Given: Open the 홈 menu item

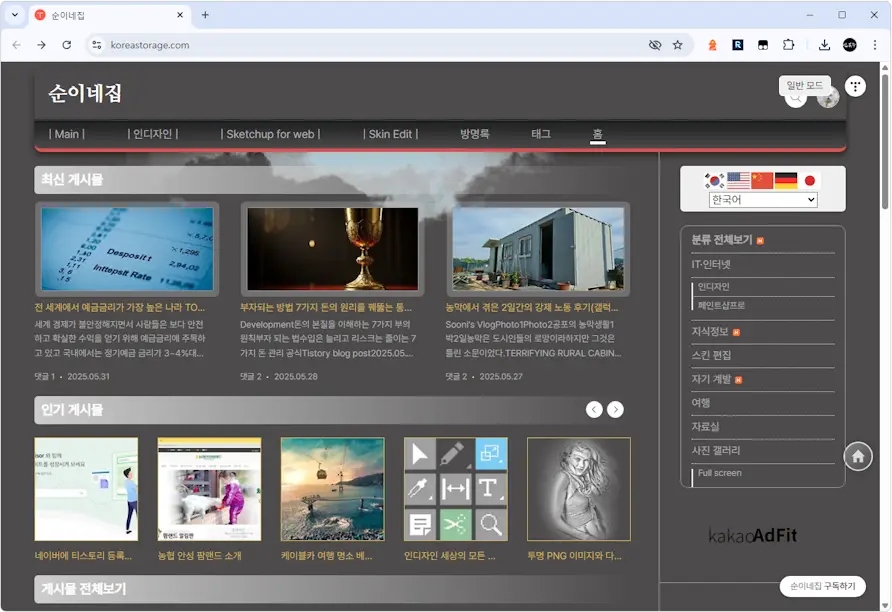Looking at the screenshot, I should pyautogui.click(x=597, y=134).
